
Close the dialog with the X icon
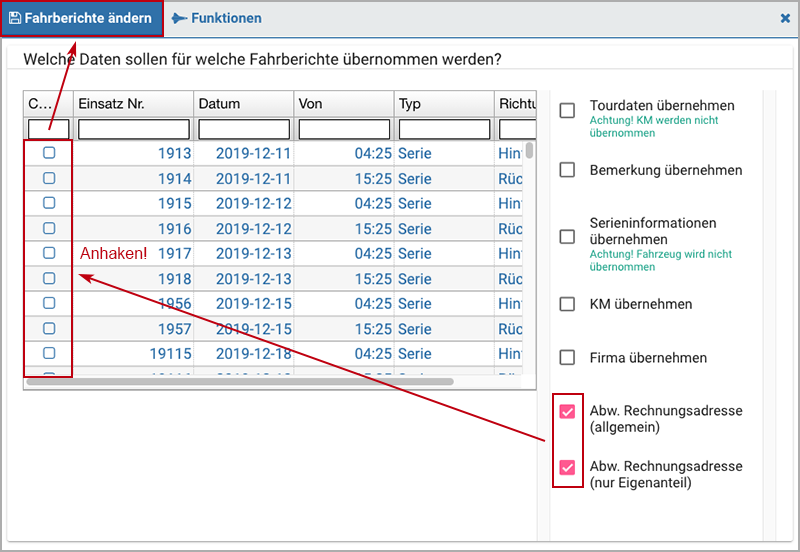(785, 18)
